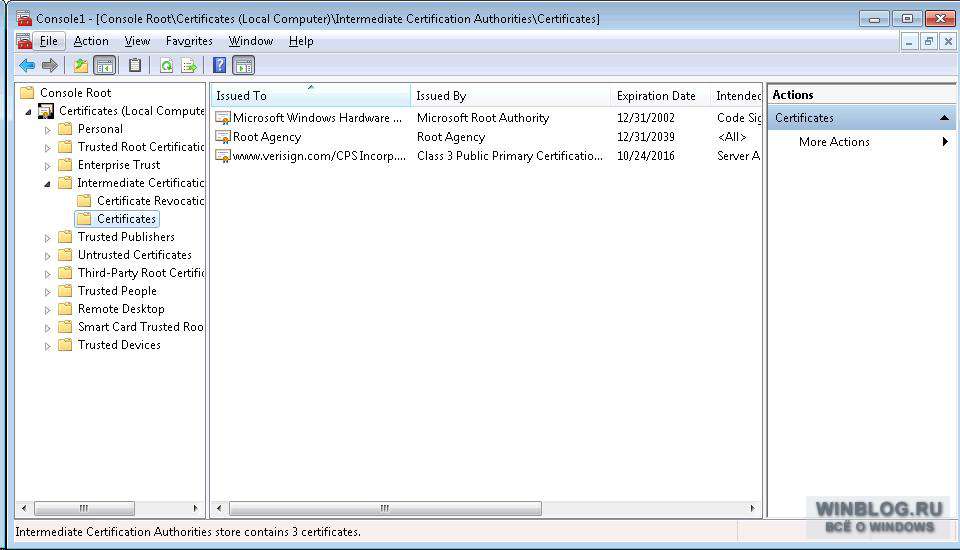Viewport: 960px width, 550px height.
Task: Sort list by the Expiration Date column
Action: click(x=661, y=96)
